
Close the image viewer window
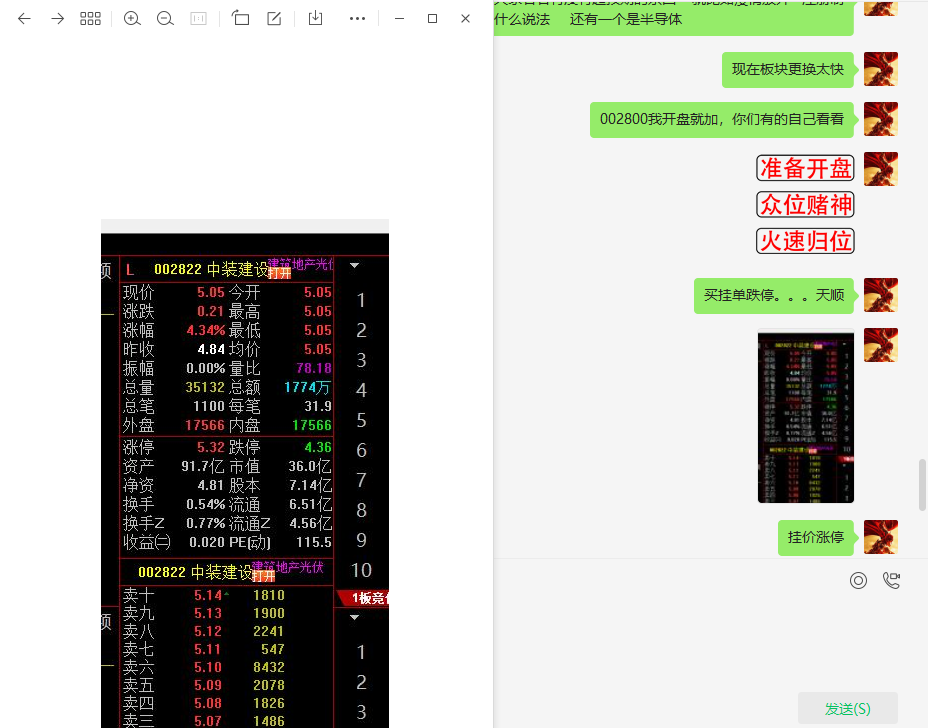tap(466, 19)
